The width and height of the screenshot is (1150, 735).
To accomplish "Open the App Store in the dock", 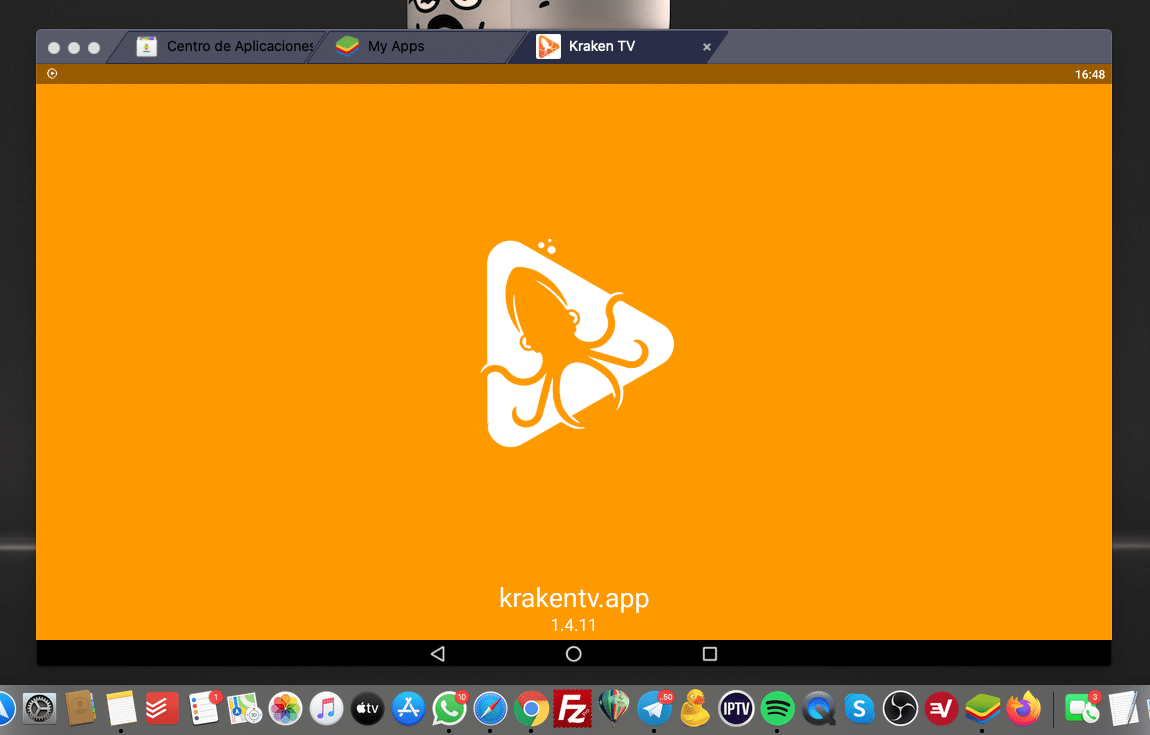I will pyautogui.click(x=409, y=709).
